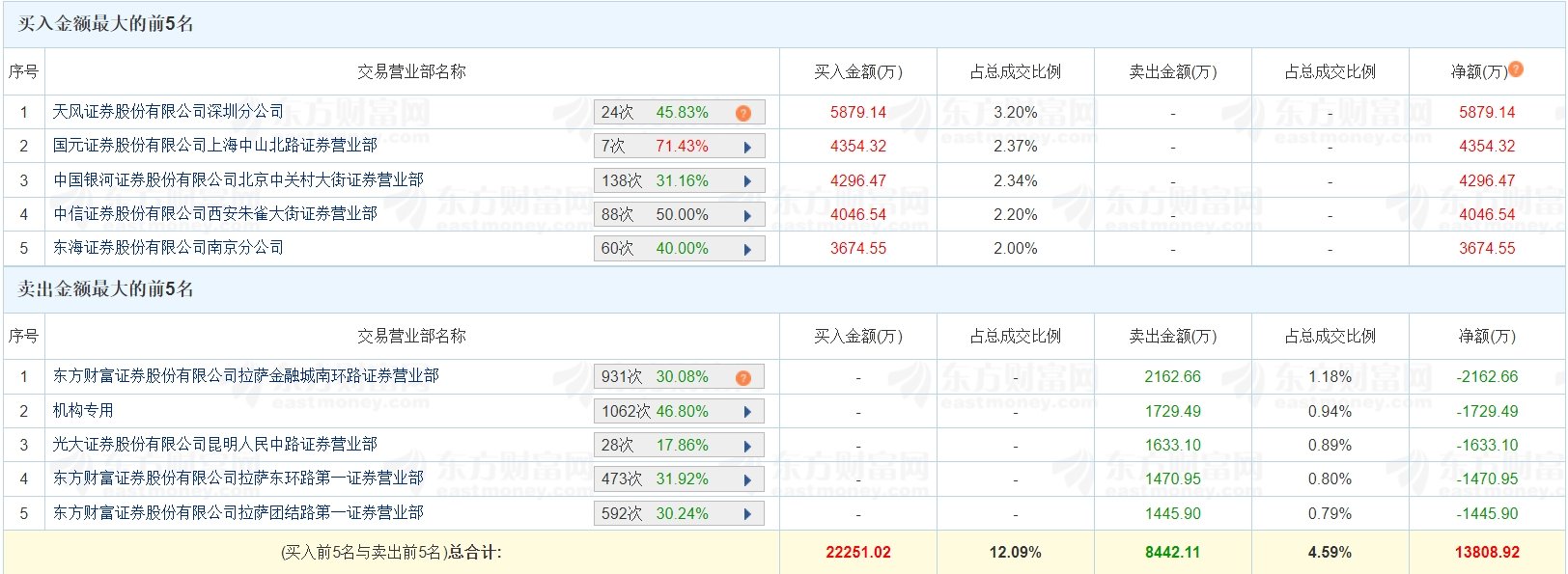Image resolution: width=1568 pixels, height=574 pixels.
Task: Click the 138次 31.16% stats box
Action: (679, 180)
